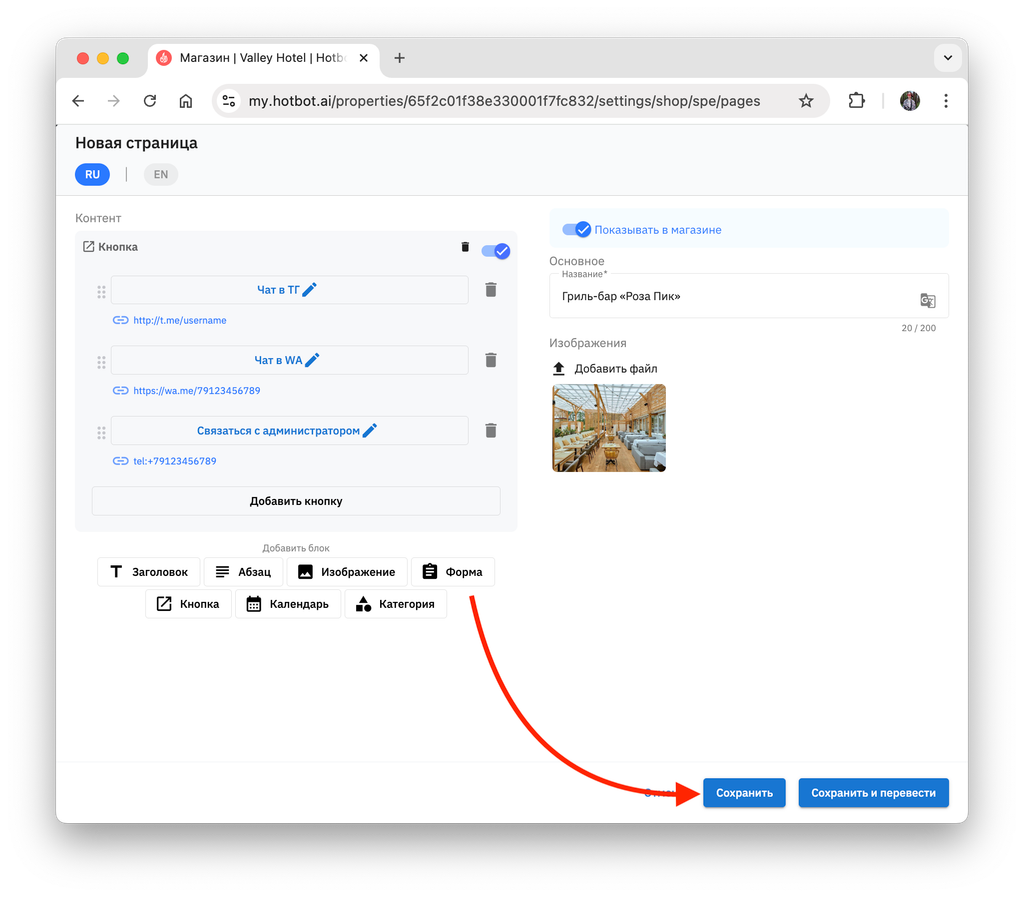The height and width of the screenshot is (897, 1024).
Task: Go back to previous browser page
Action: click(78, 101)
